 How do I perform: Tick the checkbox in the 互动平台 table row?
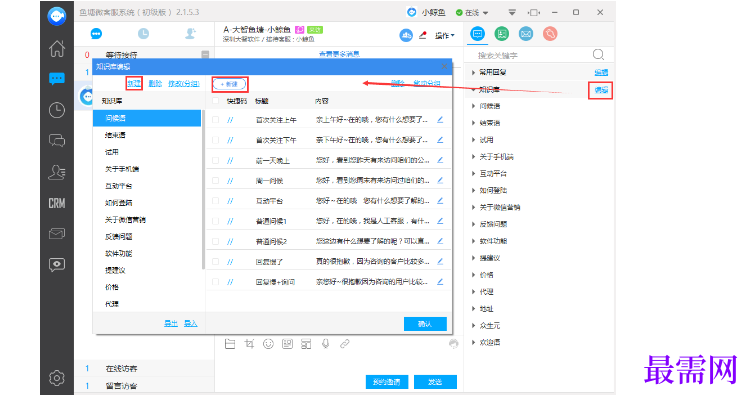point(216,200)
